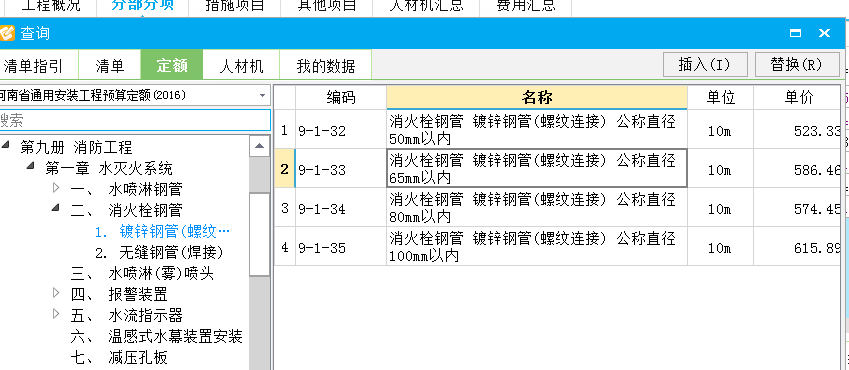
Task: Click the 单位 column header
Action: click(x=721, y=98)
